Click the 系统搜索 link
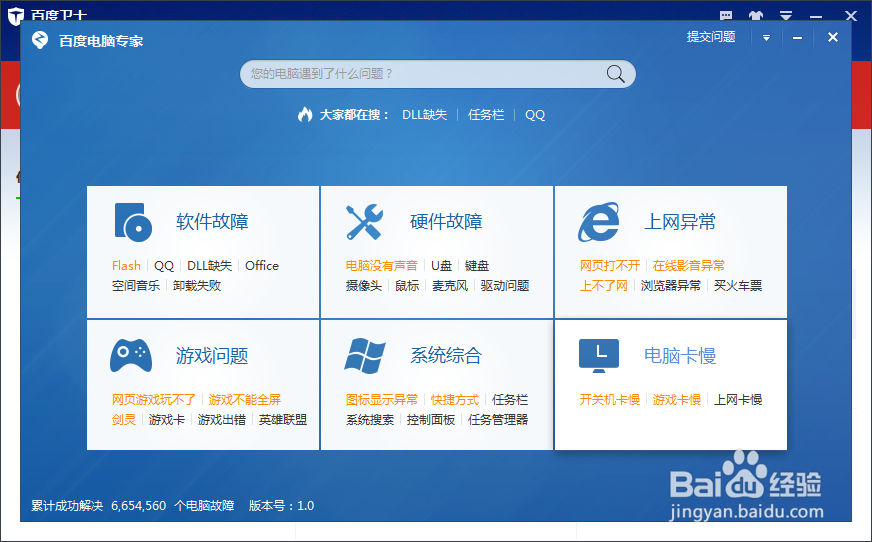The height and width of the screenshot is (542, 872). click(370, 420)
